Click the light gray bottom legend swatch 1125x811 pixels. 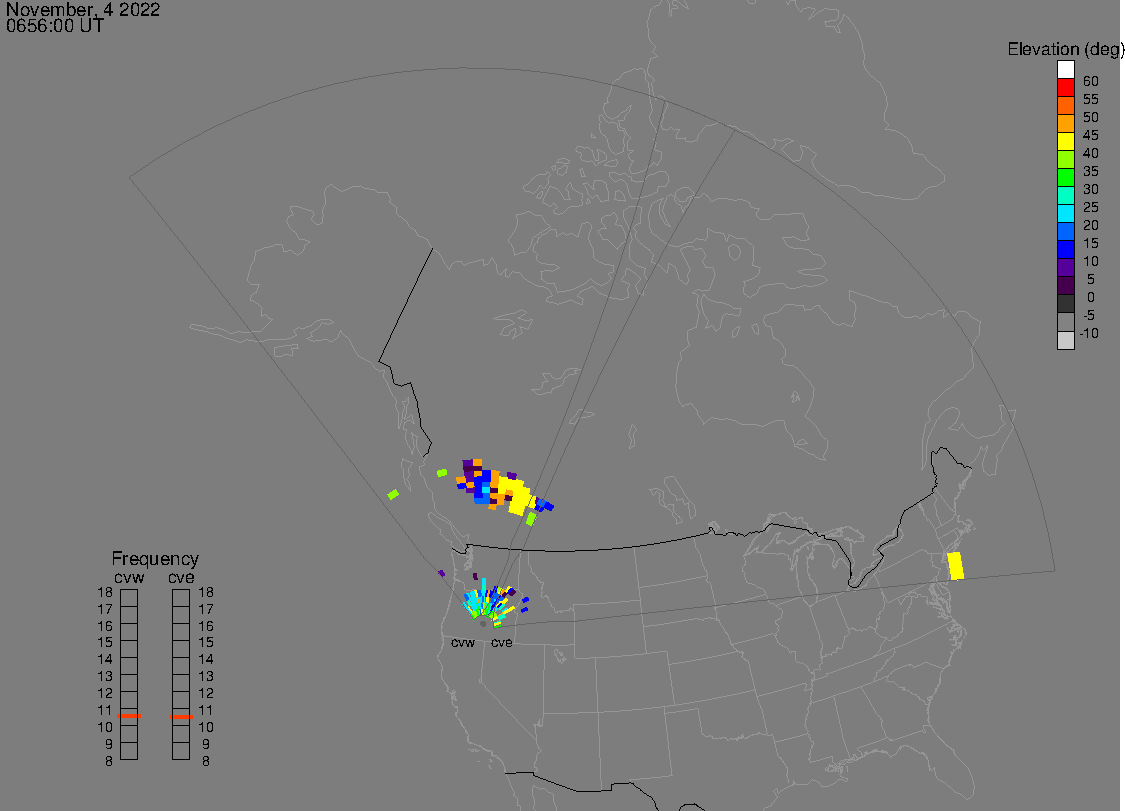pos(1066,340)
